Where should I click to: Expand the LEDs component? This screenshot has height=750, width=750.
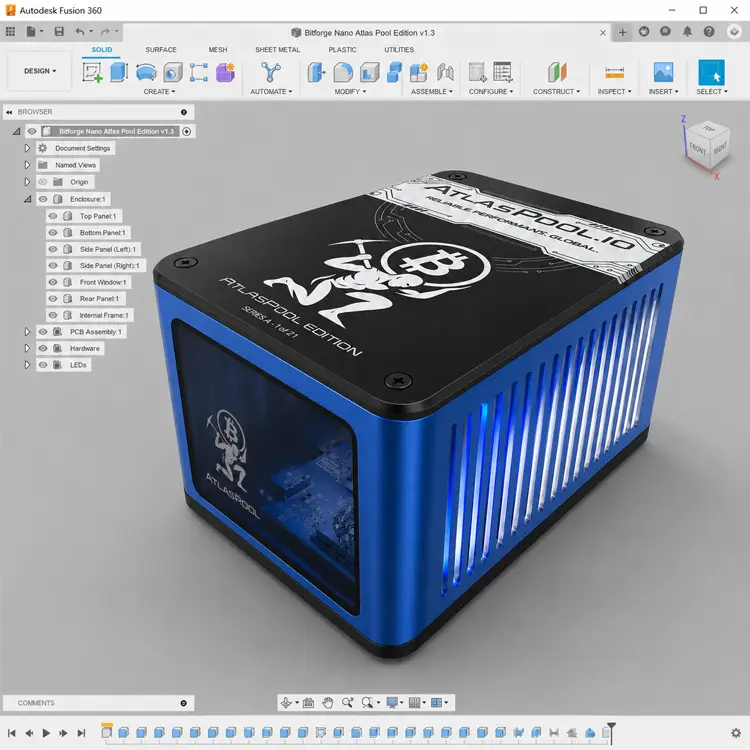click(x=27, y=365)
